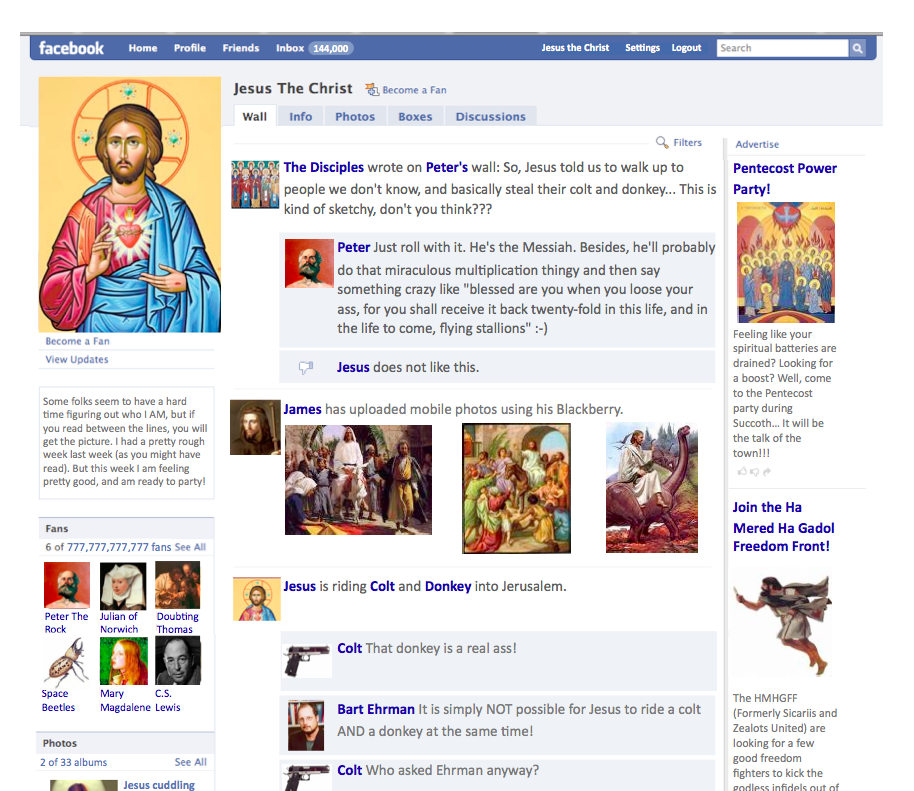Open The Disciples' avatar on the wall post
Image resolution: width=914 pixels, height=791 pixels.
(255, 184)
